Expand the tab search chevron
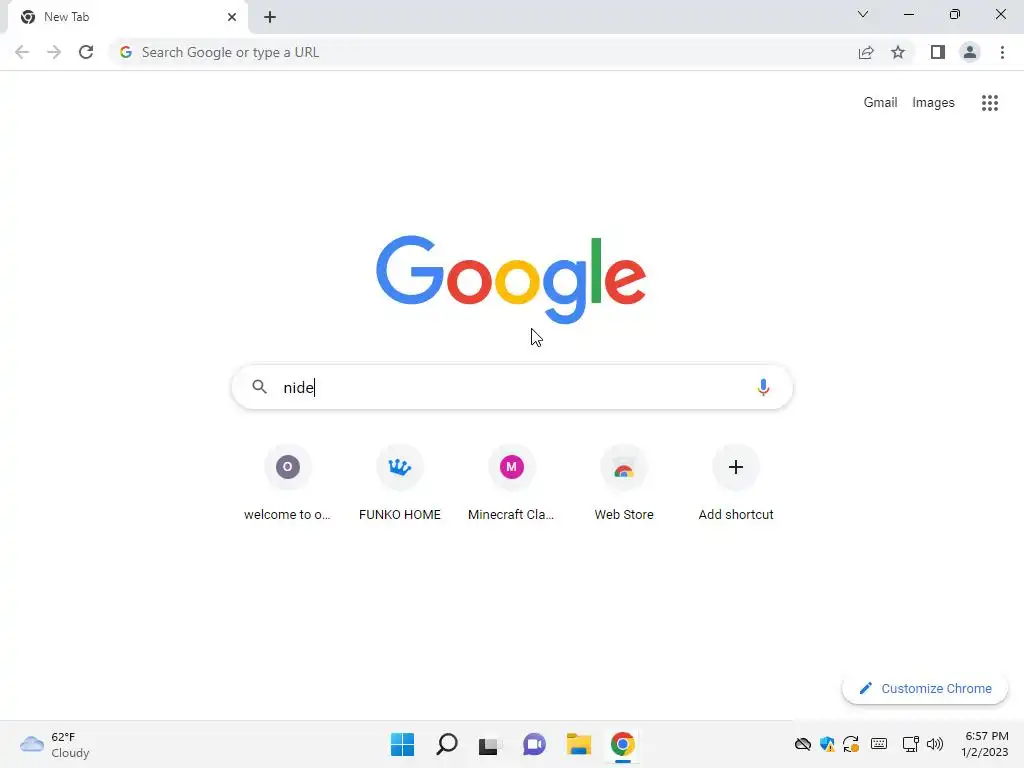This screenshot has height=768, width=1024. [x=863, y=14]
